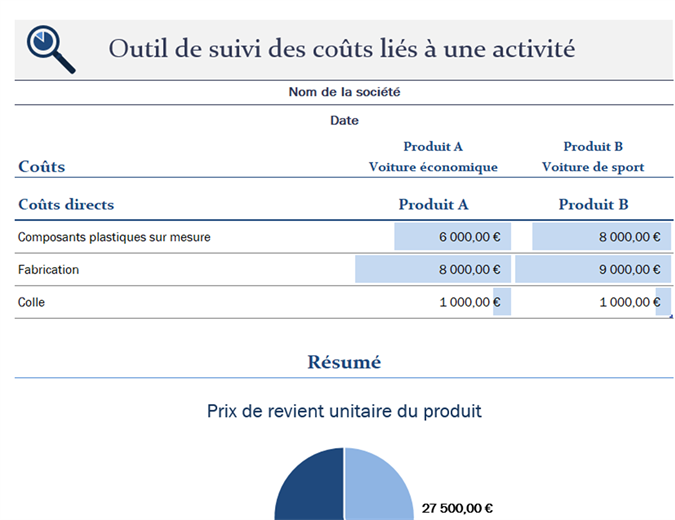Select the 'Résumé' section heading
This screenshot has height=520, width=675.
tap(344, 362)
